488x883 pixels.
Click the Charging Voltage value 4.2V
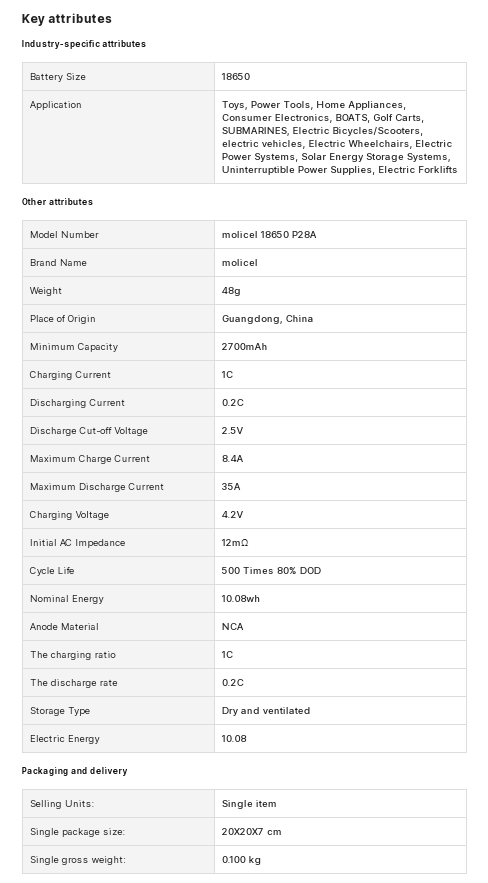(x=232, y=515)
